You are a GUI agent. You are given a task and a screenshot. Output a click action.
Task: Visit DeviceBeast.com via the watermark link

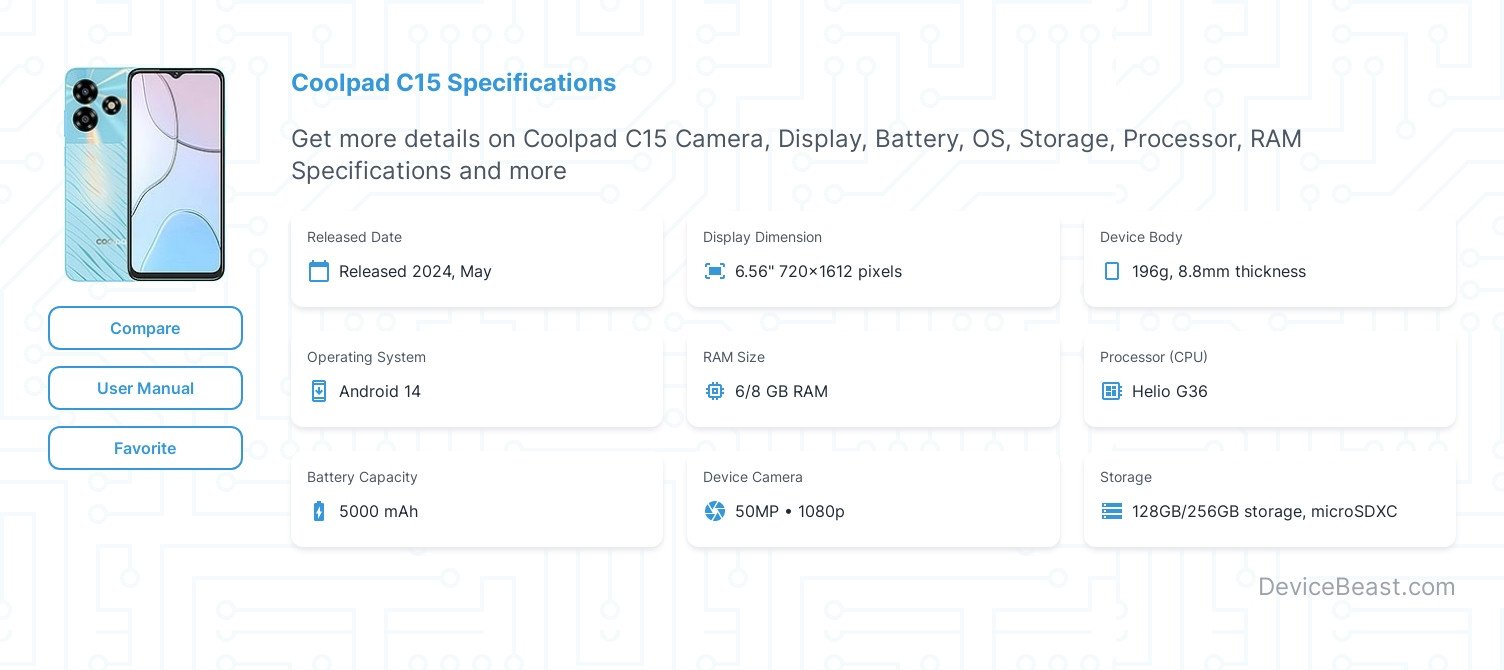1356,587
